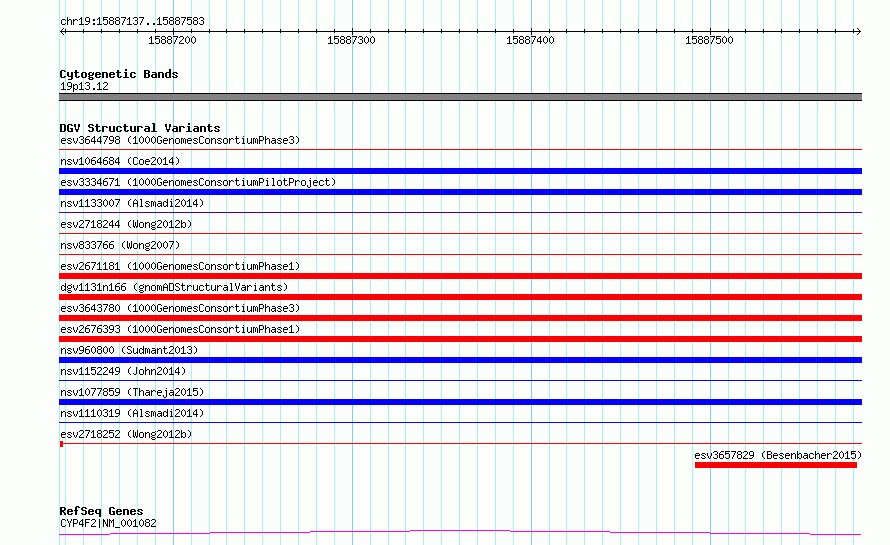Open variant esv2676393 (1000GenomesConsortiumPhase1)
Image resolution: width=890 pixels, height=545 pixels.
click(x=180, y=329)
